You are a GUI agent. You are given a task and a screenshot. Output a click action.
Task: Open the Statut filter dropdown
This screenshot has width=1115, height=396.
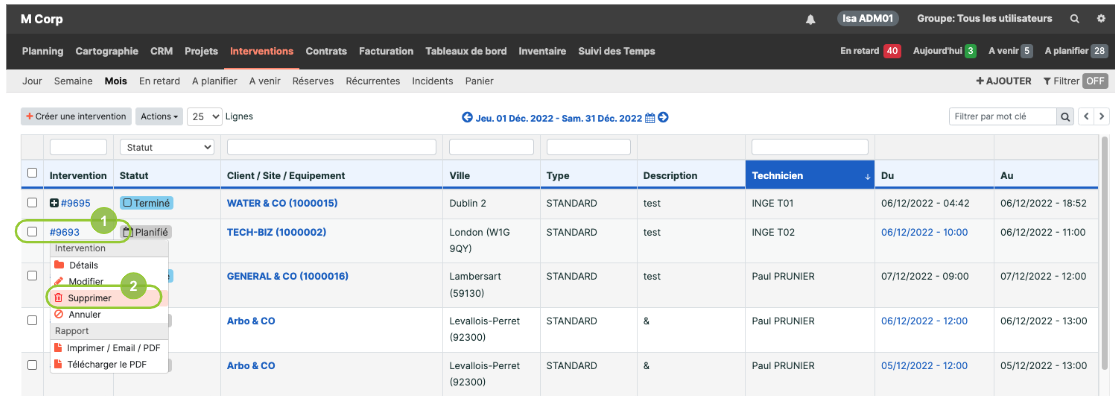(x=167, y=147)
